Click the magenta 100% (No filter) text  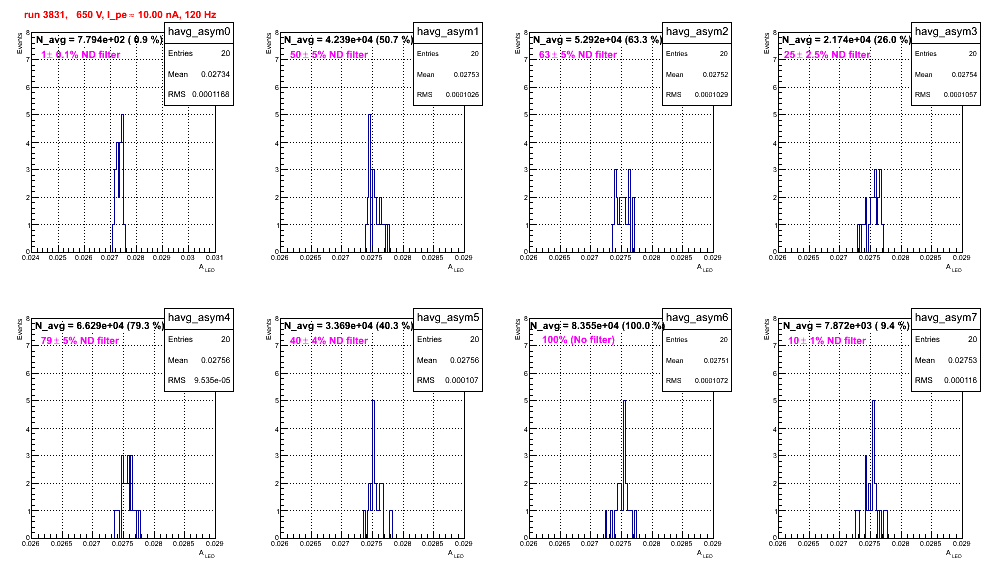tap(578, 340)
